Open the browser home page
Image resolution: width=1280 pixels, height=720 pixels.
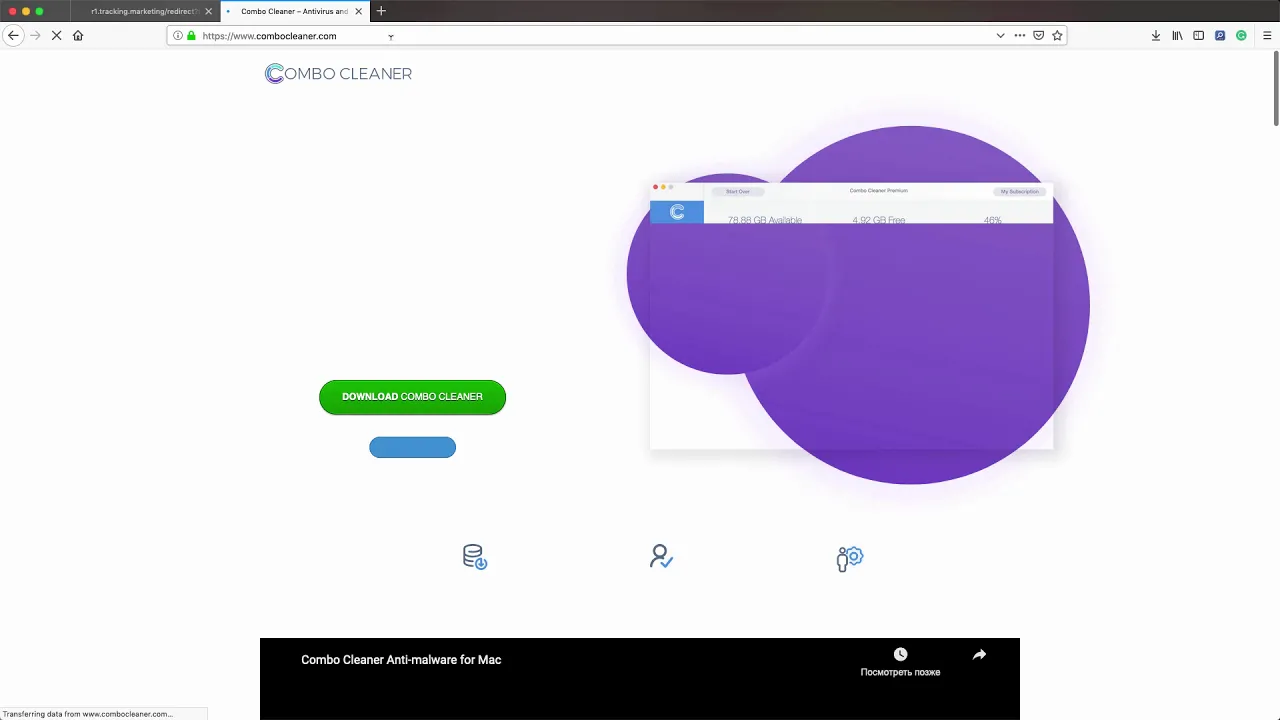tap(78, 35)
